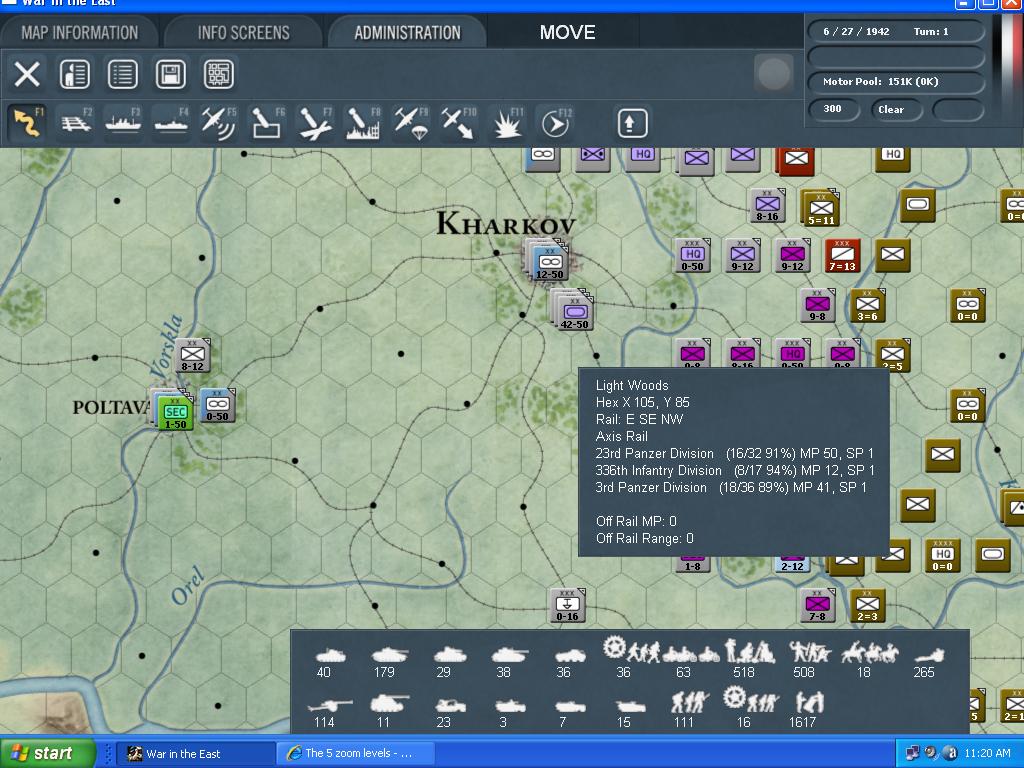Click the floppy disk save game icon
Screen dimensions: 1024x768
[170, 74]
